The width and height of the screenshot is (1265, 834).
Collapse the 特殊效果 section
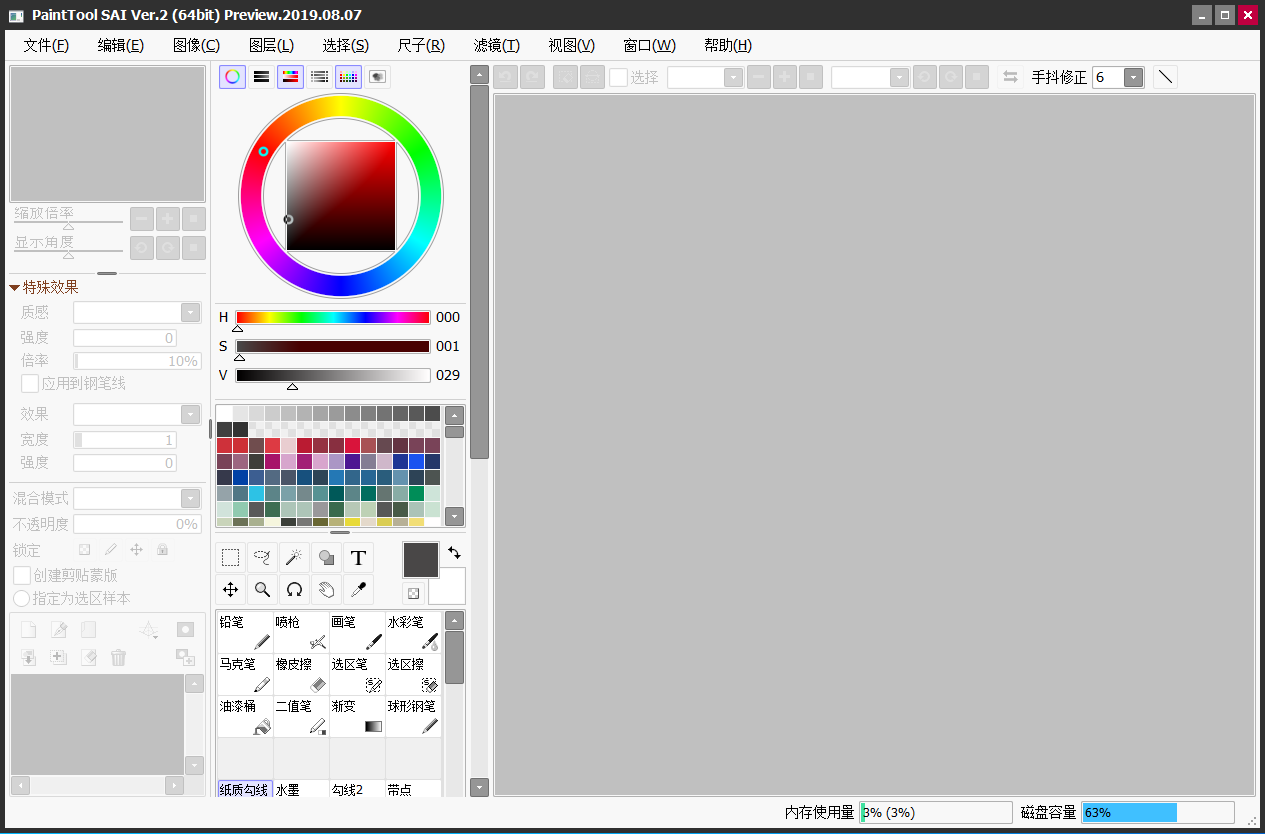(15, 287)
